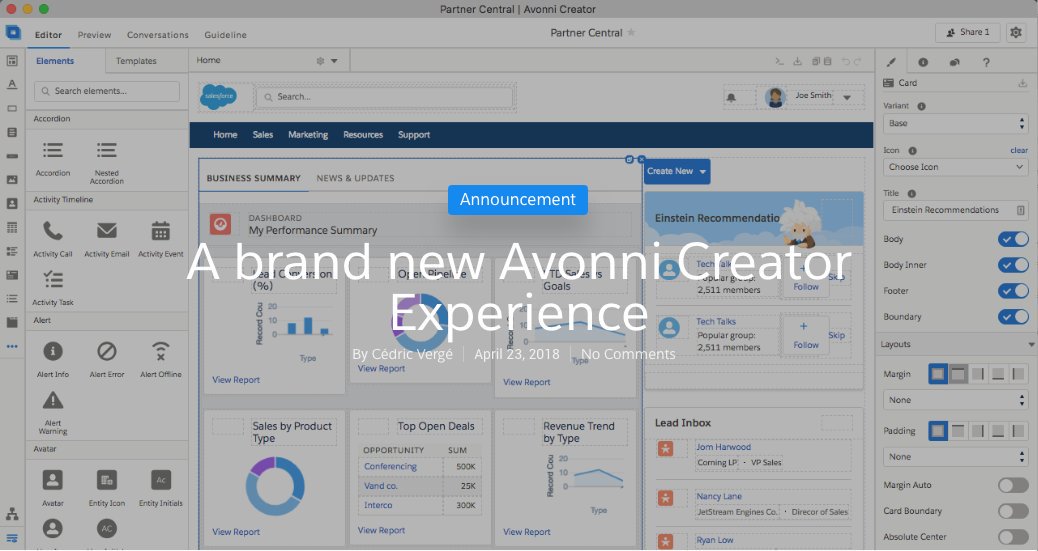The height and width of the screenshot is (551, 1038).
Task: Click the download icon in canvas toolbar
Action: [798, 61]
